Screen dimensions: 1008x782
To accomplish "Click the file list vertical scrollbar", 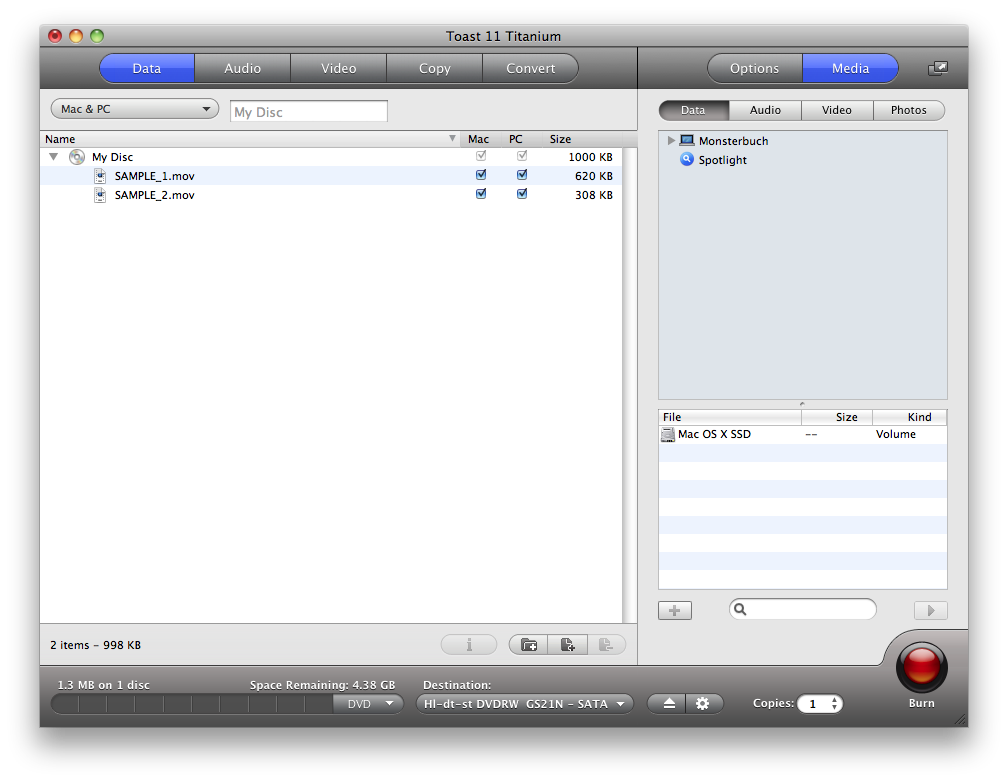I will [630, 385].
